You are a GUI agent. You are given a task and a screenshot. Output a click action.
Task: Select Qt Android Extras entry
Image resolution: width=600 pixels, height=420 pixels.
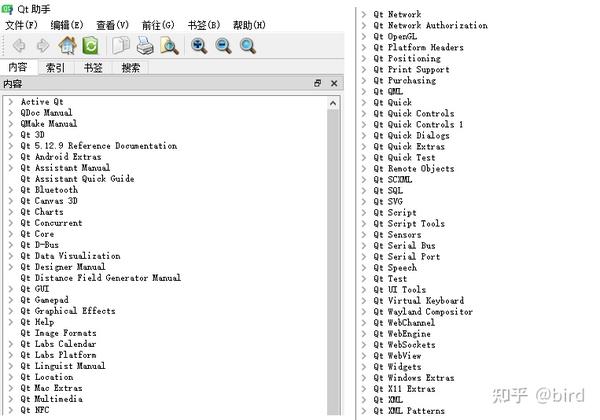(x=61, y=157)
